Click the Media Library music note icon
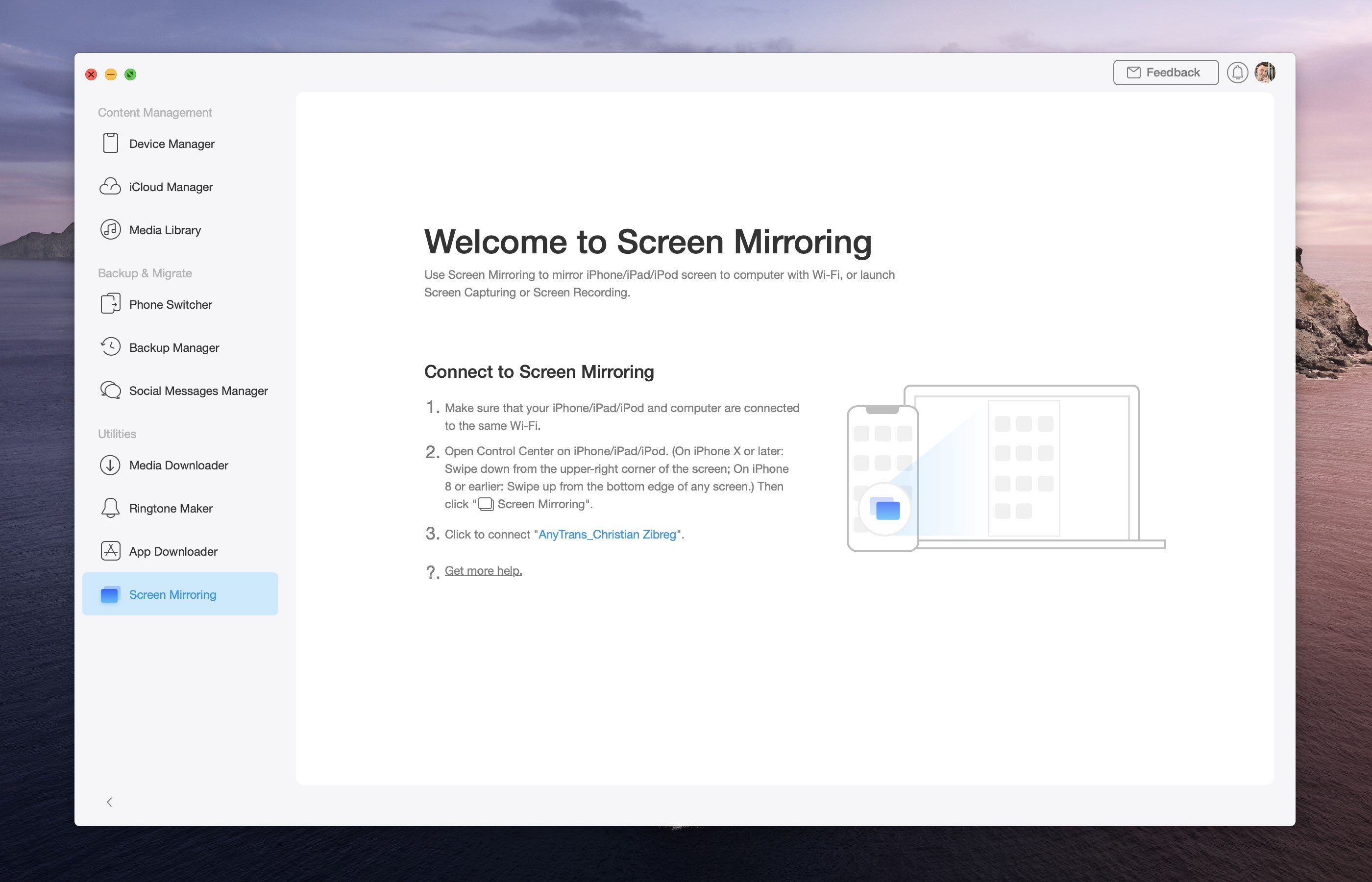 click(111, 230)
